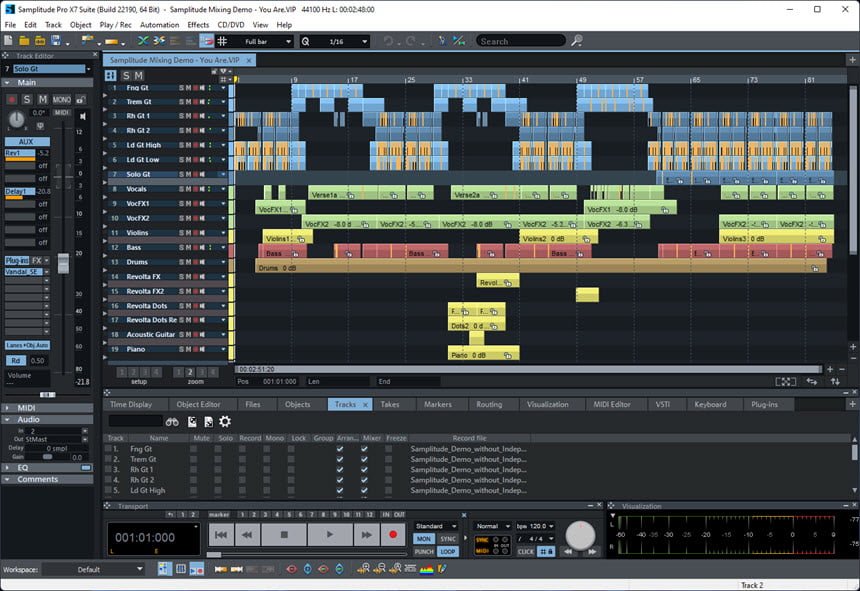Select the Drums 0 dB clip in arranger
Viewport: 860px width, 591px height.
coord(541,267)
